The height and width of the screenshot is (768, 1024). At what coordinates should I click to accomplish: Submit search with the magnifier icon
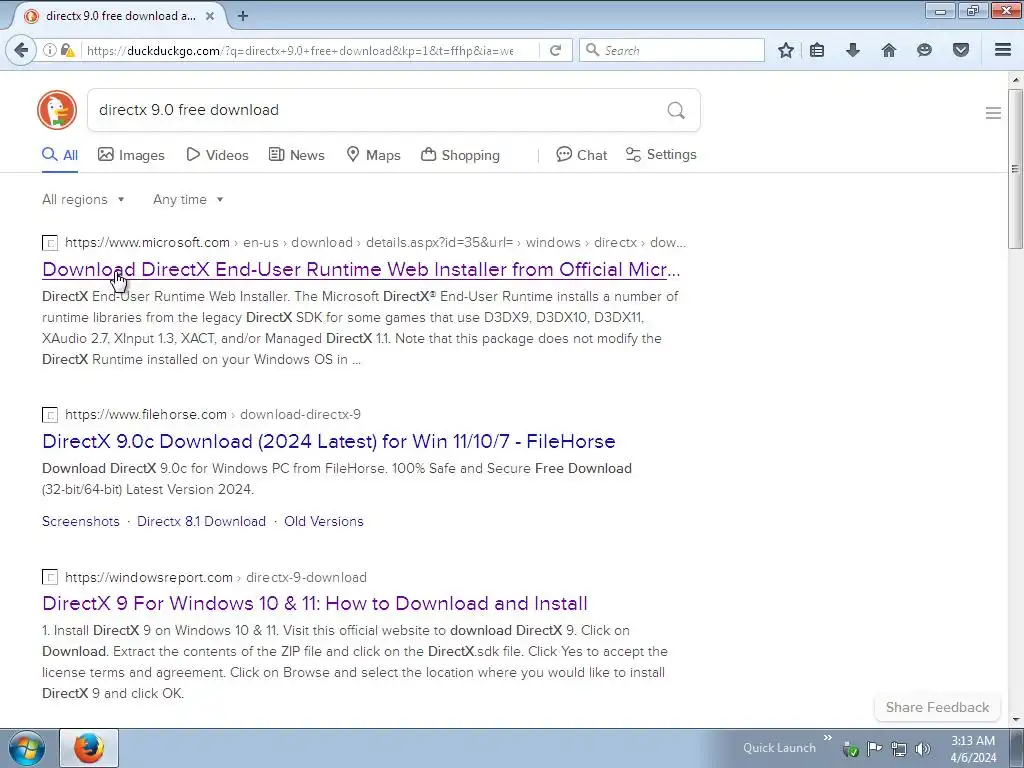676,110
